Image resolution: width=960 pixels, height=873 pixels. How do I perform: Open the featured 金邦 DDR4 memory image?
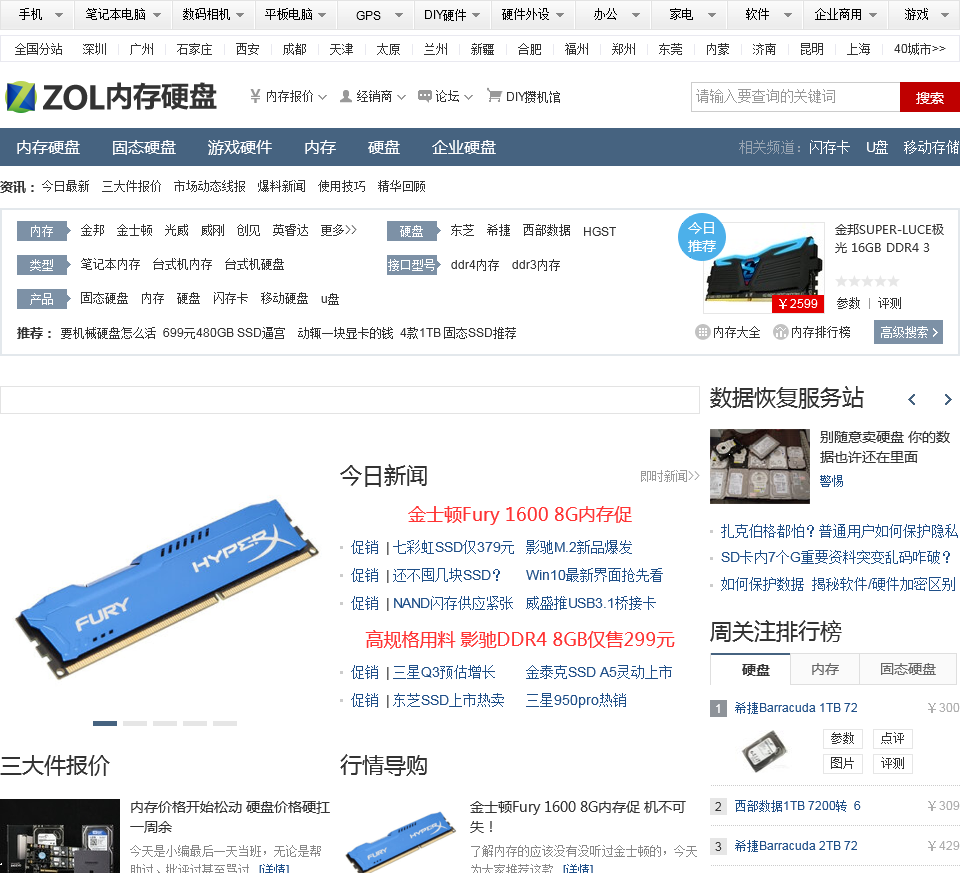click(x=763, y=268)
